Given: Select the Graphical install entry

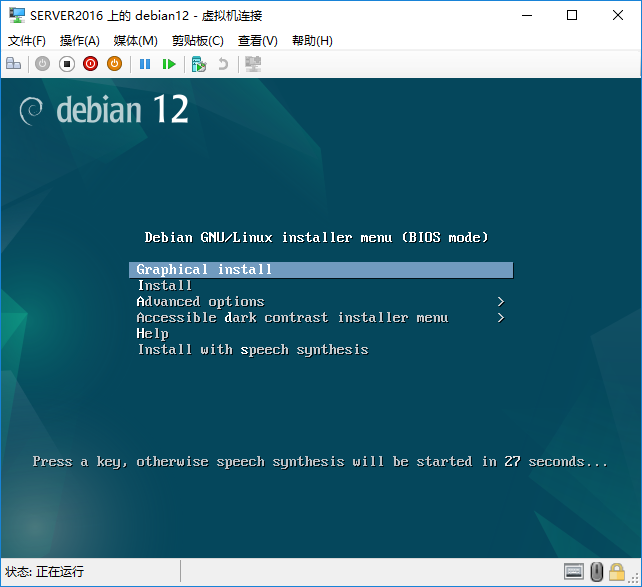Looking at the screenshot, I should [x=321, y=270].
